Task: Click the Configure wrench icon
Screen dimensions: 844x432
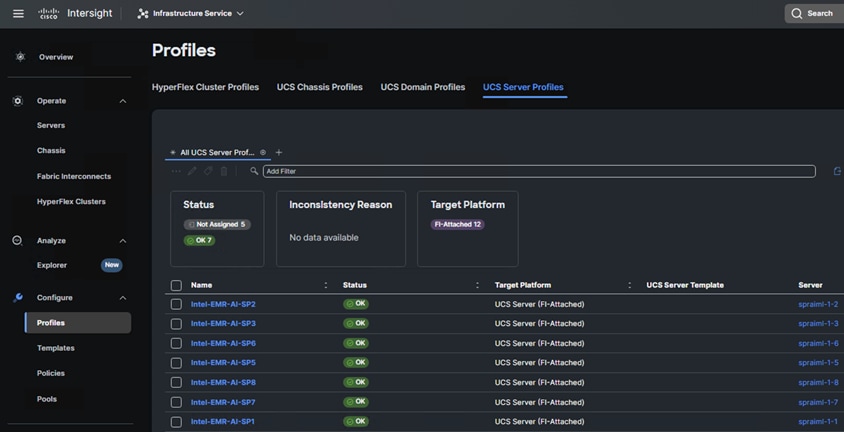Action: pos(18,298)
